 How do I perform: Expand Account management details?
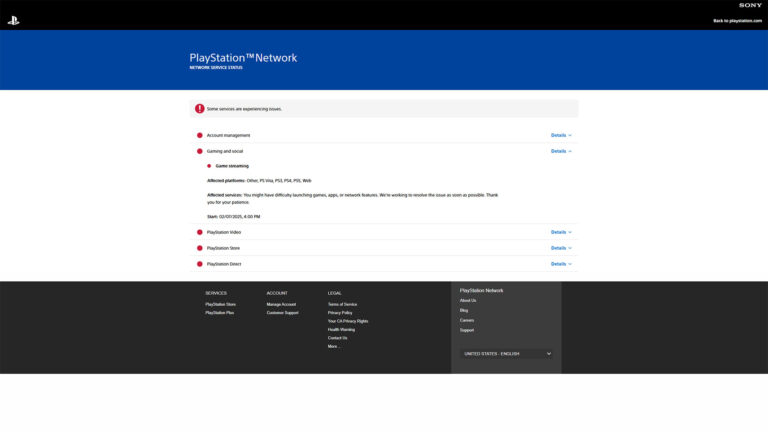[x=561, y=135]
